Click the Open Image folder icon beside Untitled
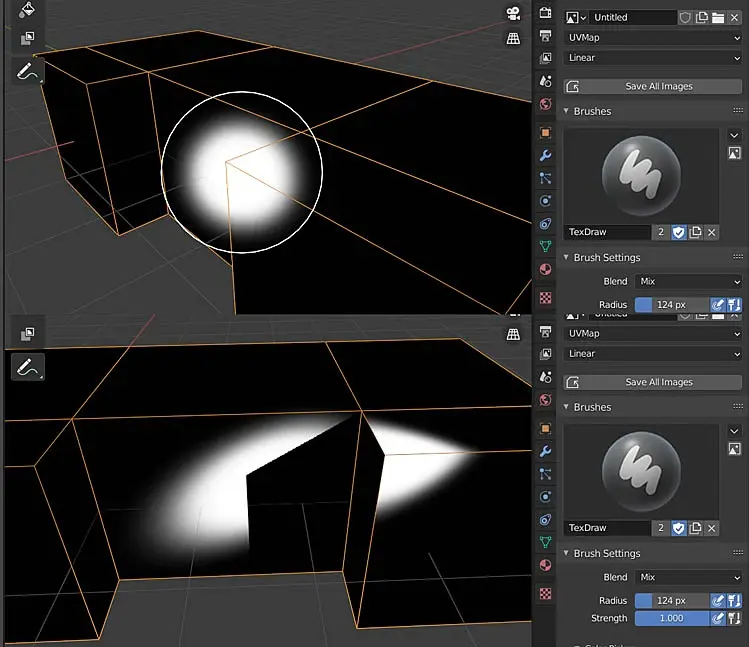749x647 pixels. pyautogui.click(x=717, y=17)
